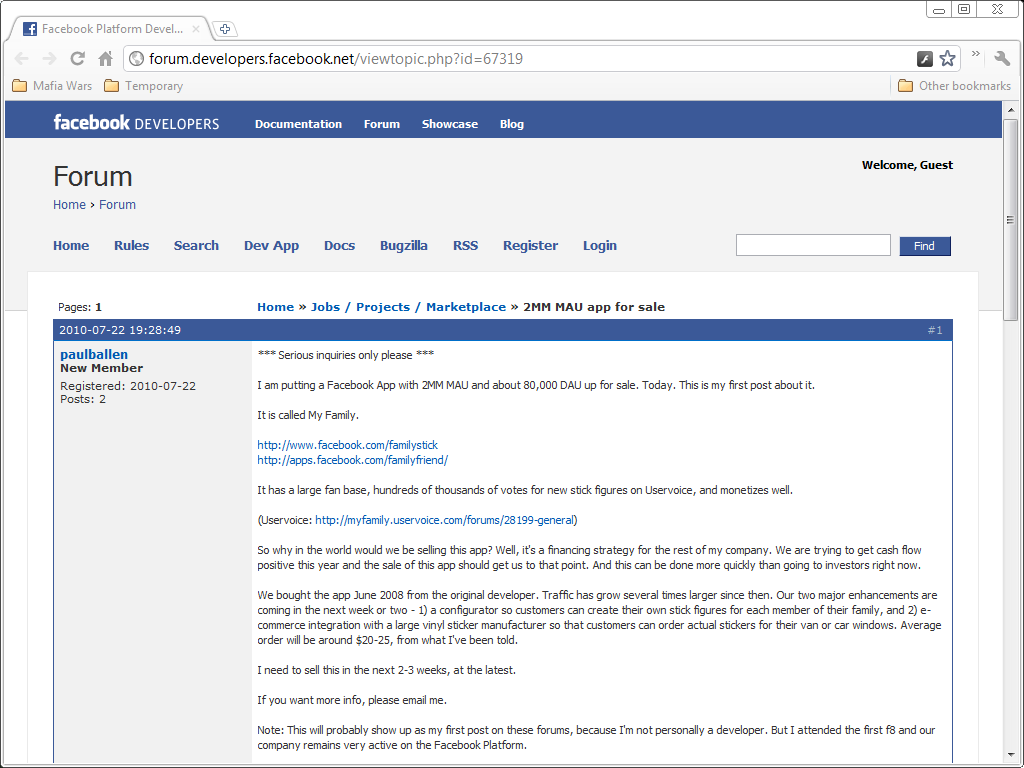The image size is (1024, 768).
Task: Go to forum Home menu item
Action: point(71,246)
